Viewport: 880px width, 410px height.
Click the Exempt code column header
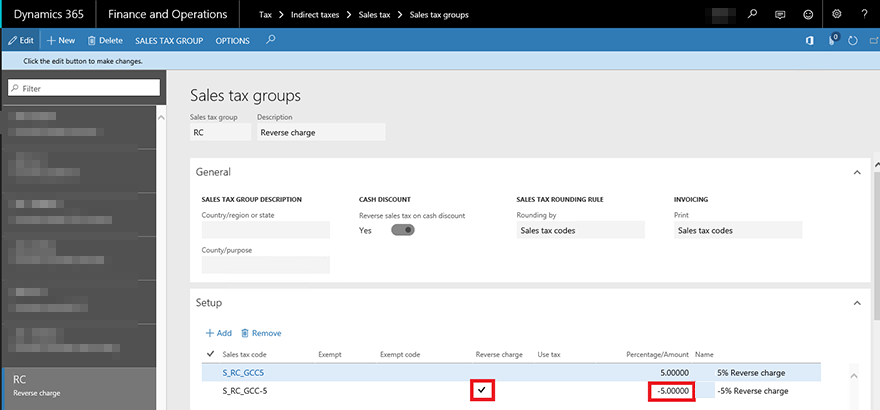400,354
